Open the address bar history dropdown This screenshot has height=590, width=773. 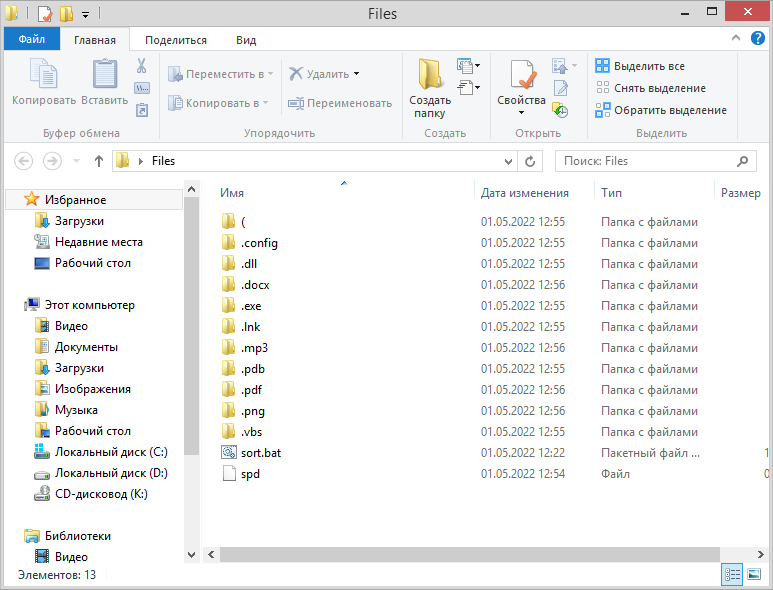pyautogui.click(x=508, y=161)
